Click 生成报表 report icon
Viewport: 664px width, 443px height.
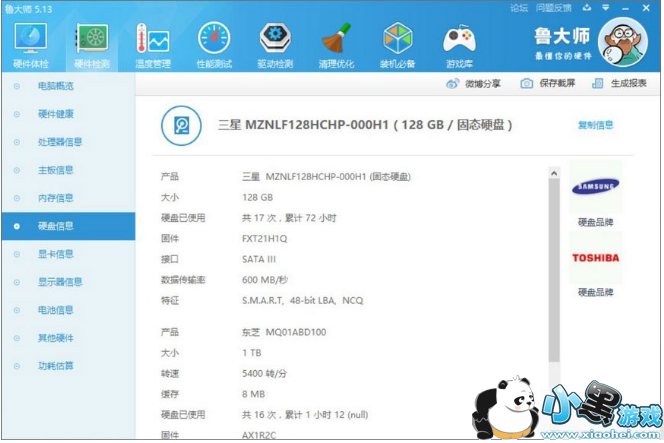598,83
